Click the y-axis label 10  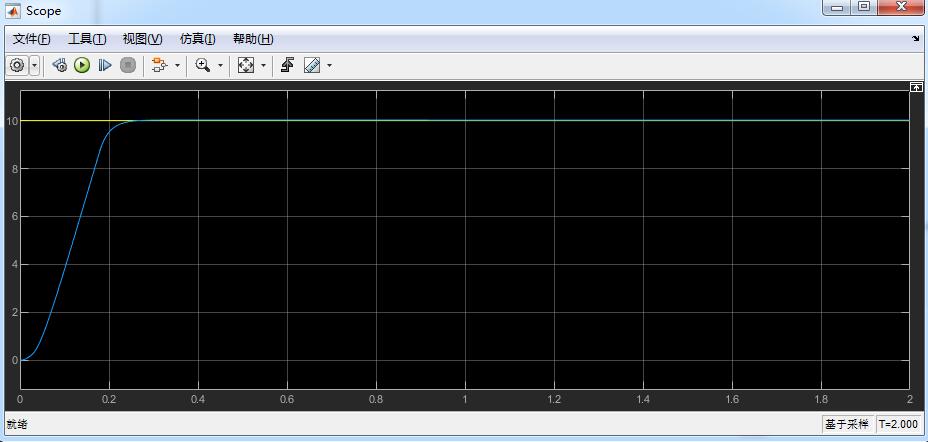[12, 121]
